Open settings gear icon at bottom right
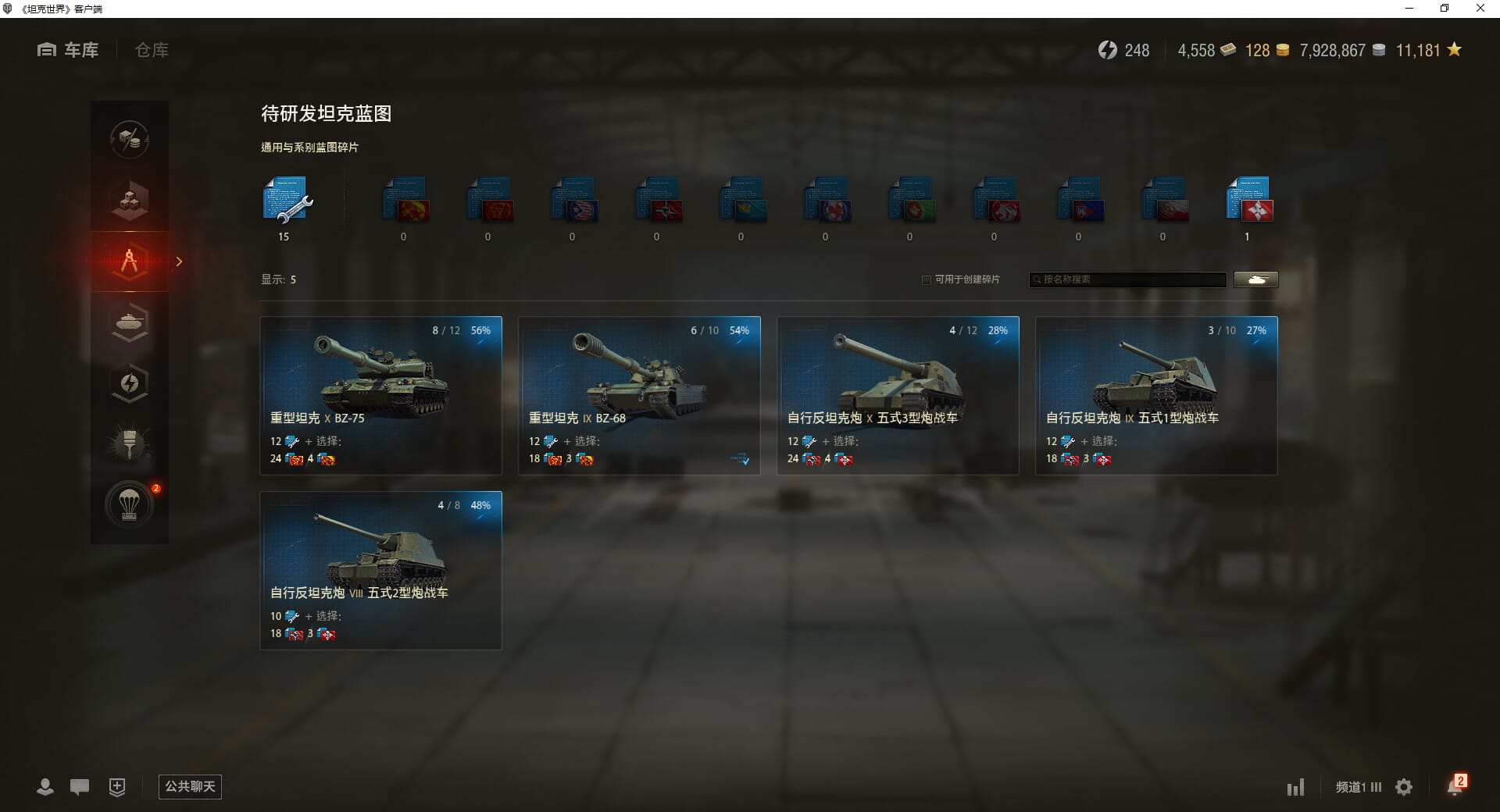Image resolution: width=1500 pixels, height=812 pixels. coord(1404,787)
